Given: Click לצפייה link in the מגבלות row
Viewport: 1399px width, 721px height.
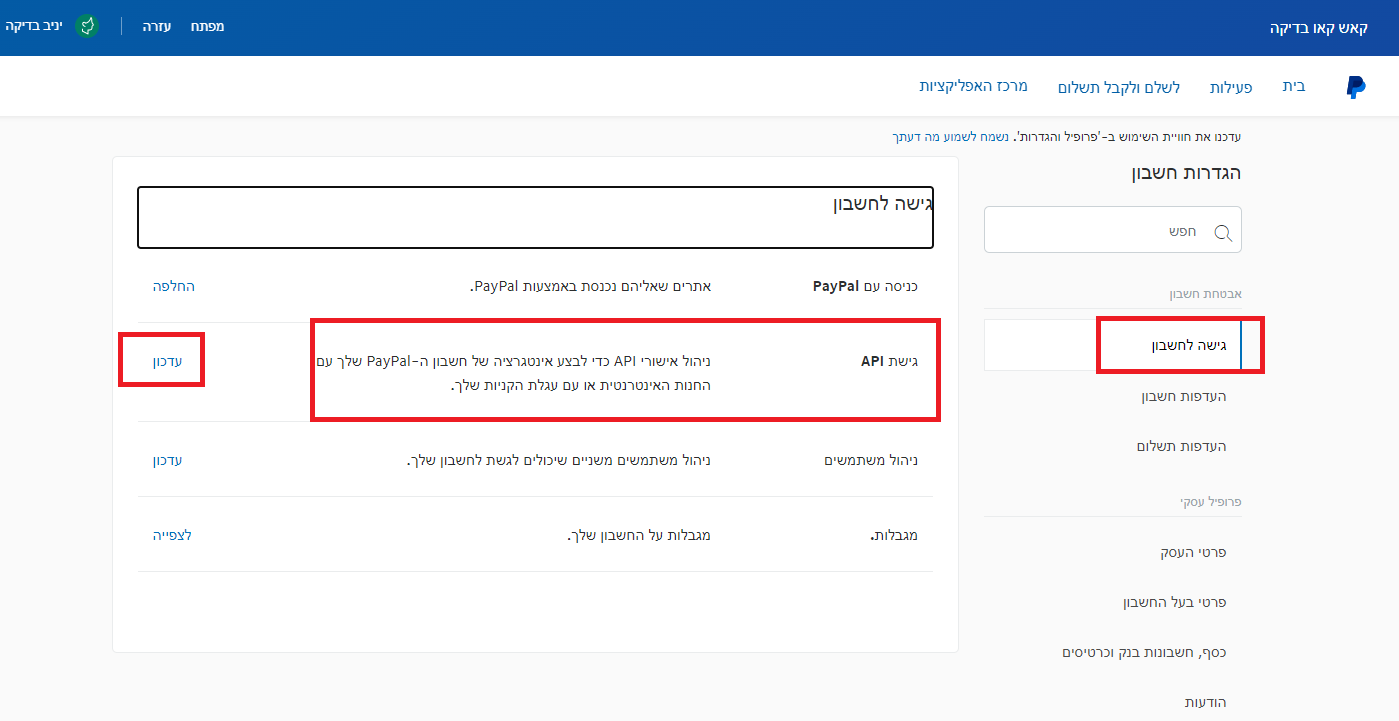Looking at the screenshot, I should point(172,535).
